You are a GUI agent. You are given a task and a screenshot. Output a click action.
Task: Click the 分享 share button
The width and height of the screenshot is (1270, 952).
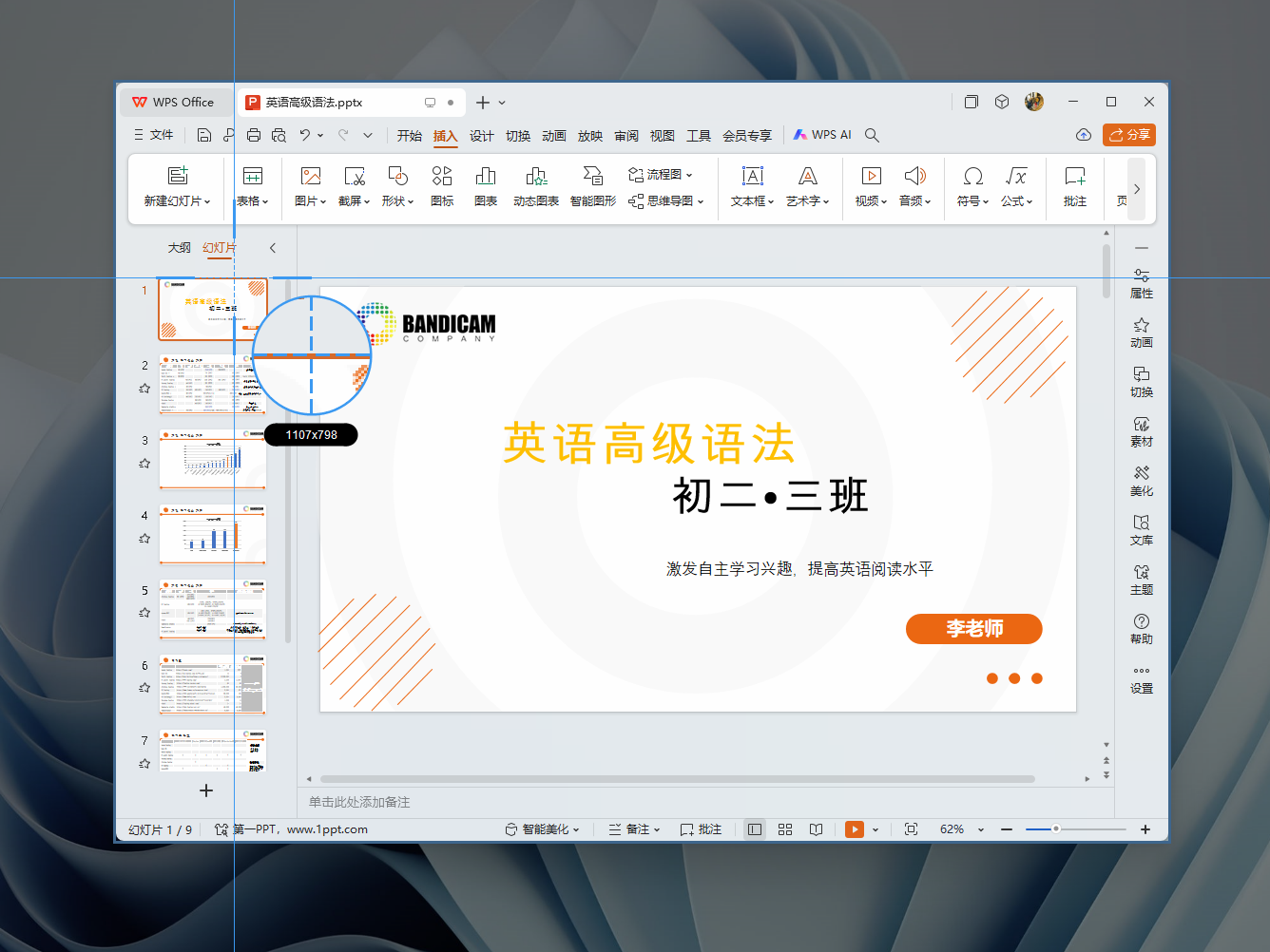tap(1128, 134)
